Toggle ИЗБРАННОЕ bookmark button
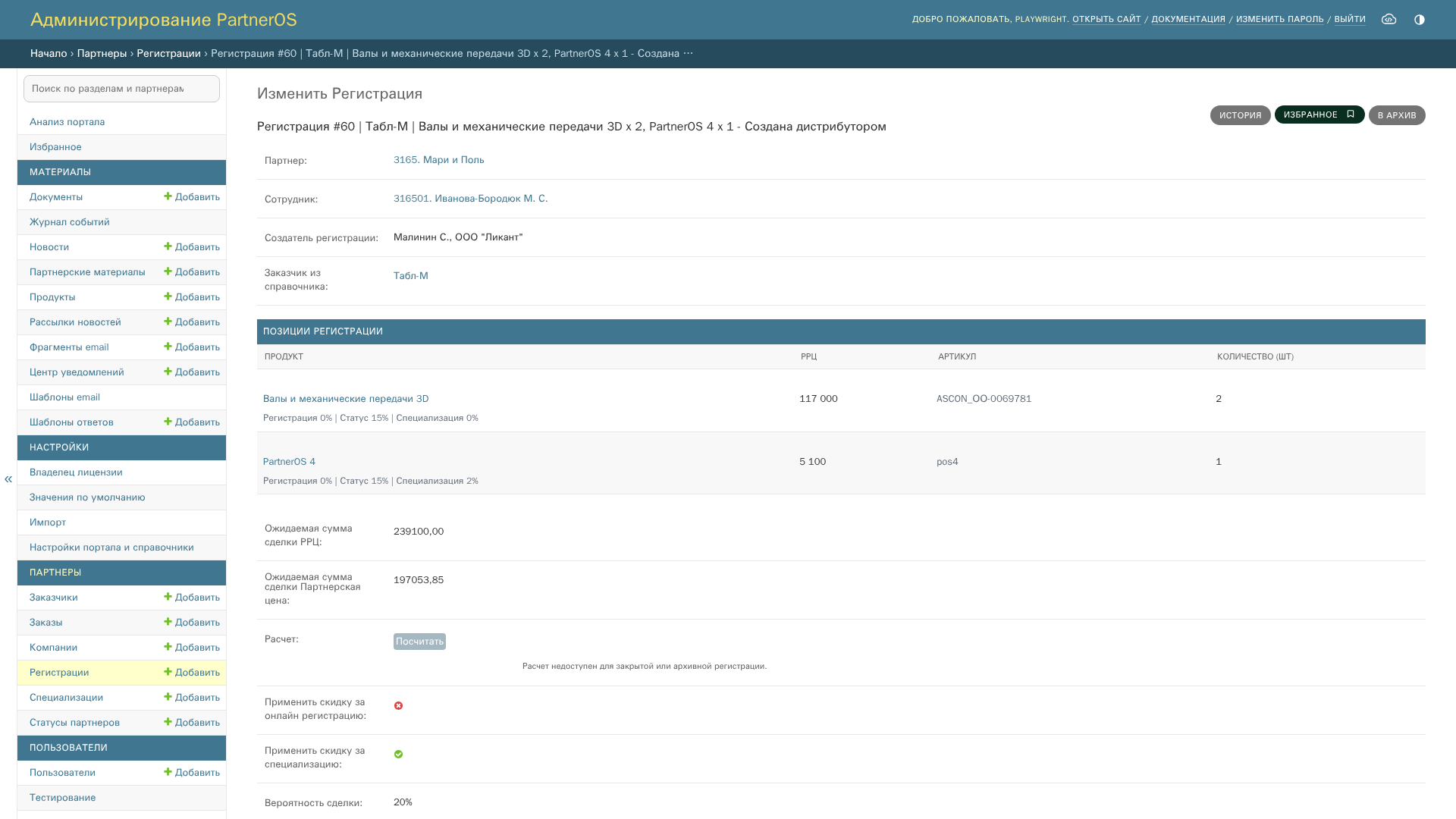Viewport: 1456px width, 819px height. point(1319,115)
